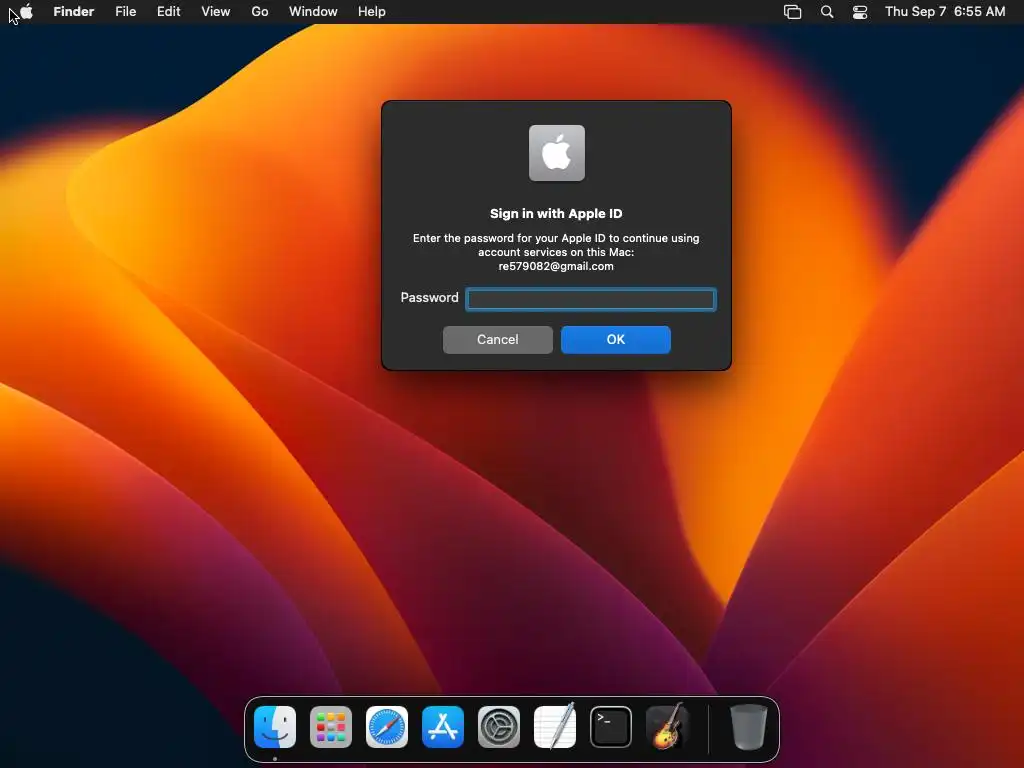Open the App Store from Dock
The image size is (1024, 768).
(x=443, y=727)
